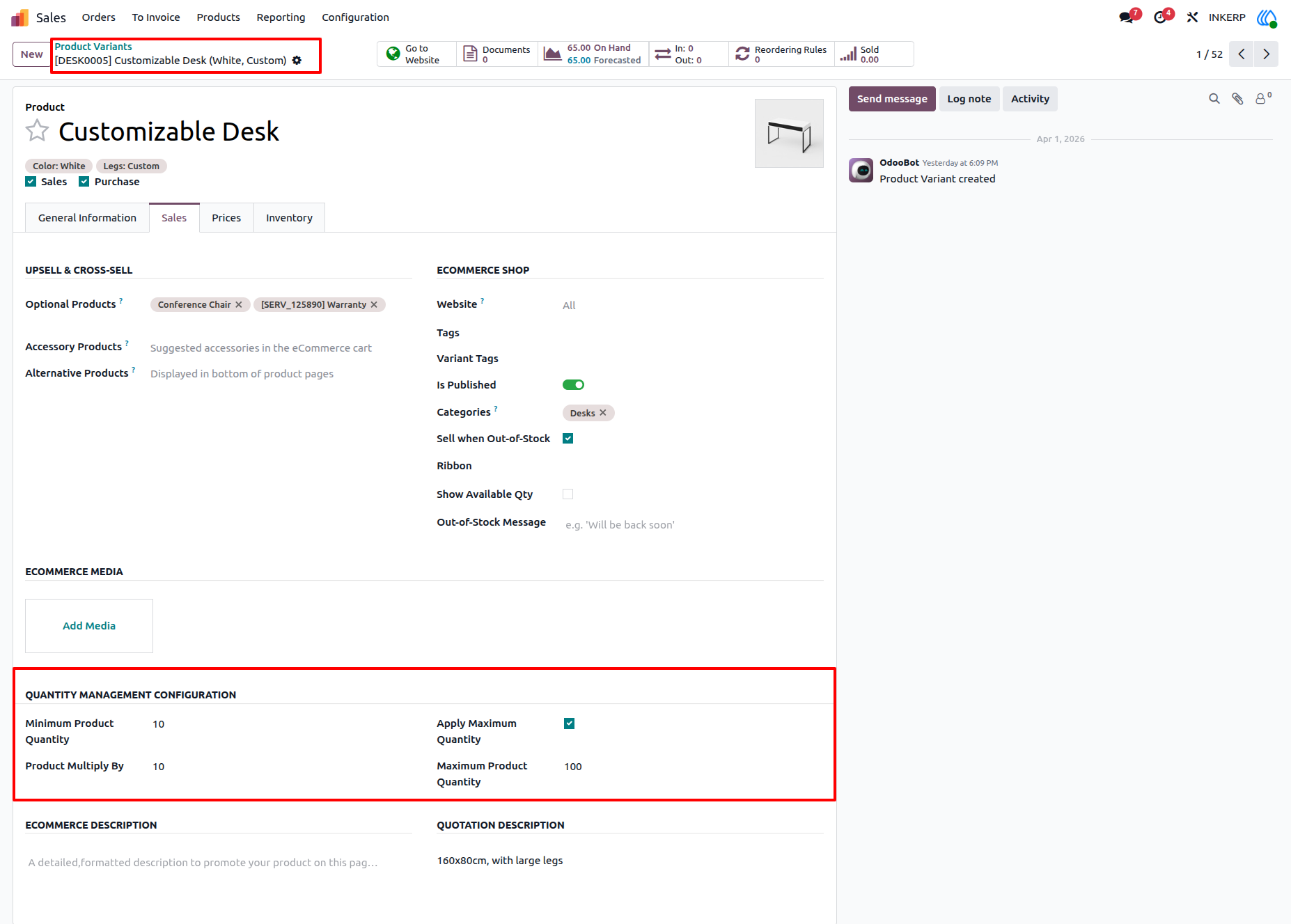Remove the Warranty optional product tag
The image size is (1291, 924).
coord(374,305)
